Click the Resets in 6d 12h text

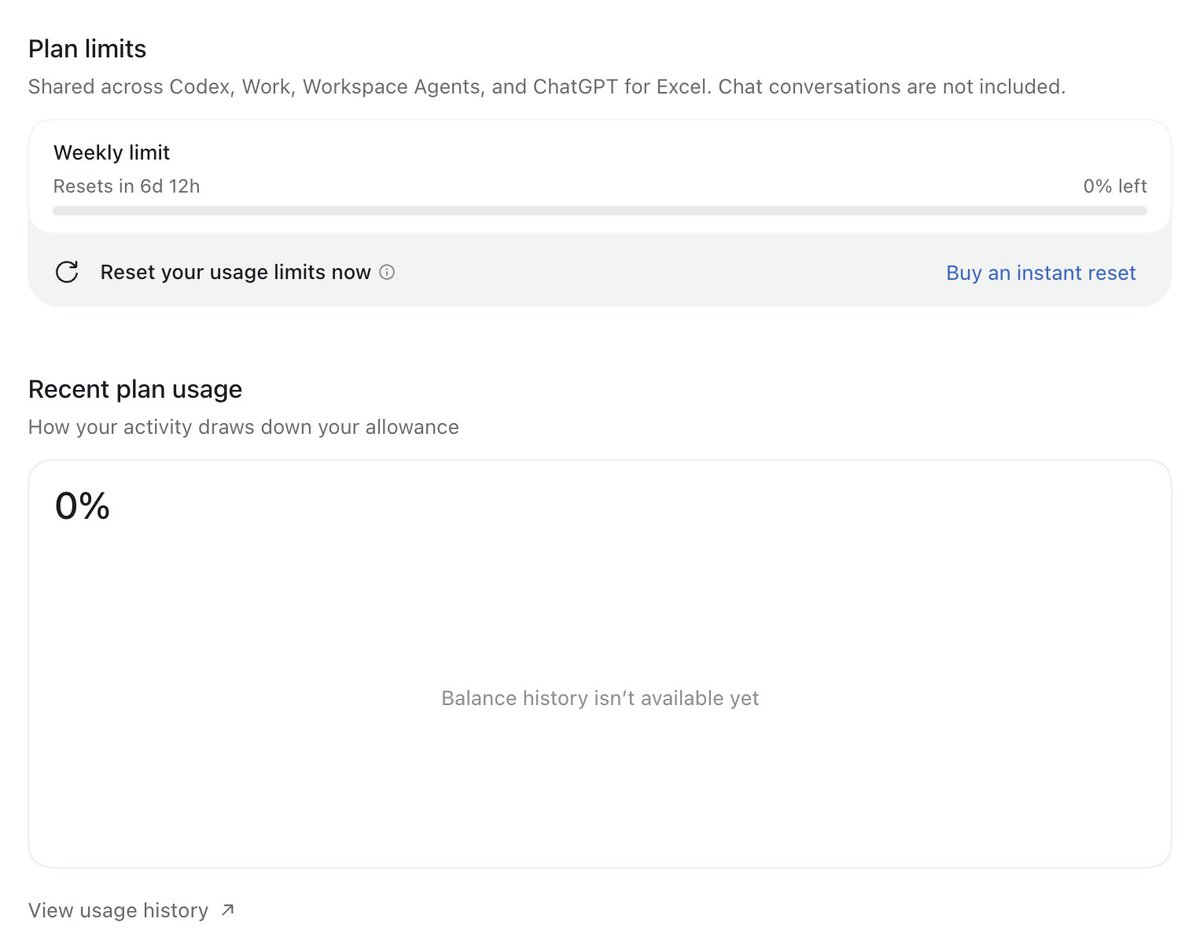127,186
